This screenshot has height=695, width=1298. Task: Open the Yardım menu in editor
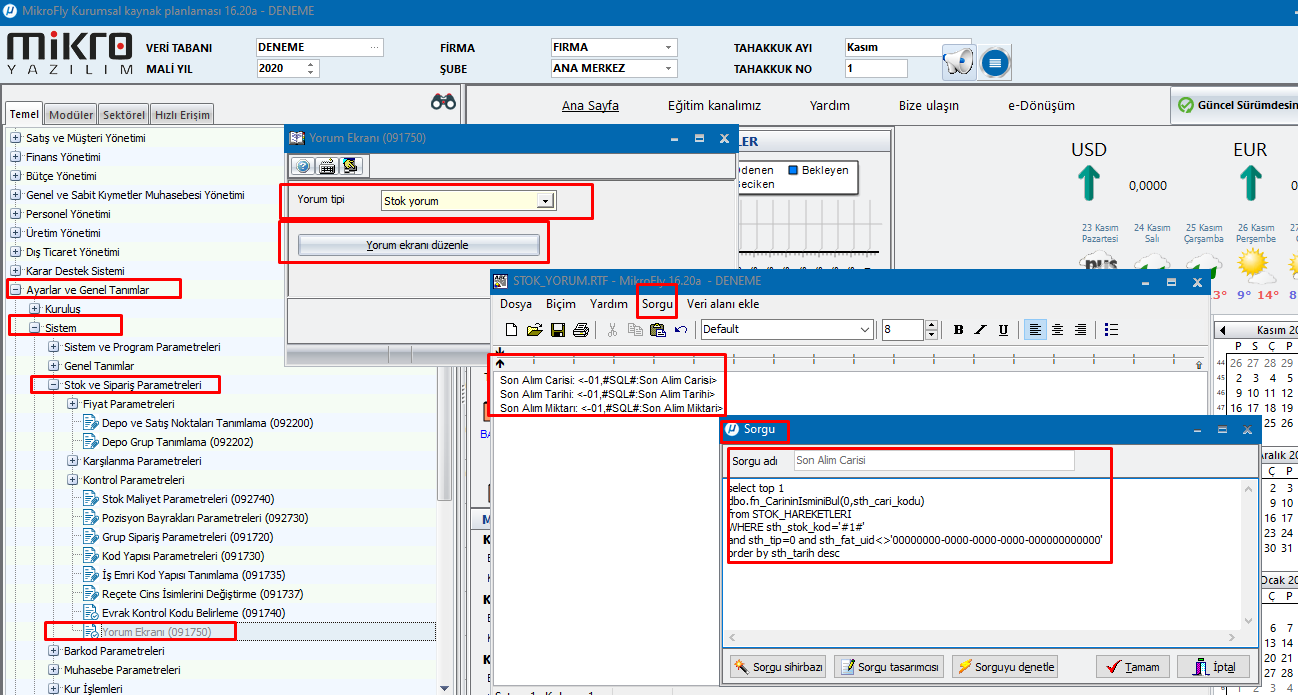click(x=609, y=304)
